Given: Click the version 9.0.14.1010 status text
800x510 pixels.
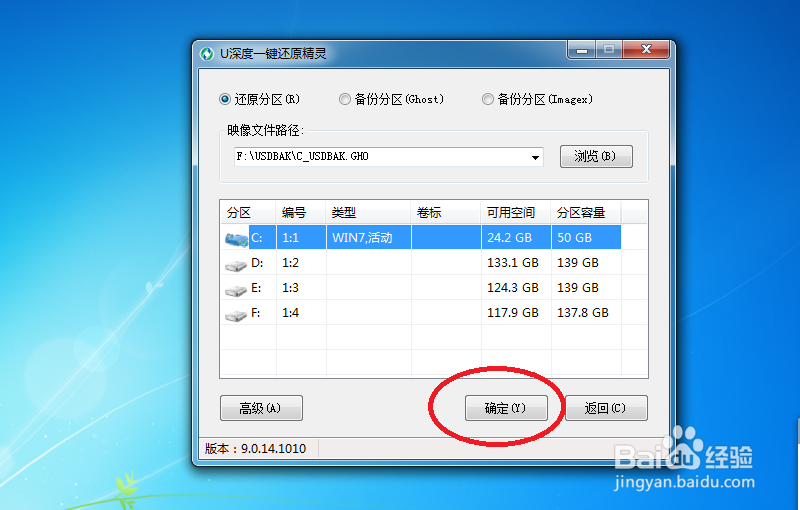Looking at the screenshot, I should tap(255, 449).
